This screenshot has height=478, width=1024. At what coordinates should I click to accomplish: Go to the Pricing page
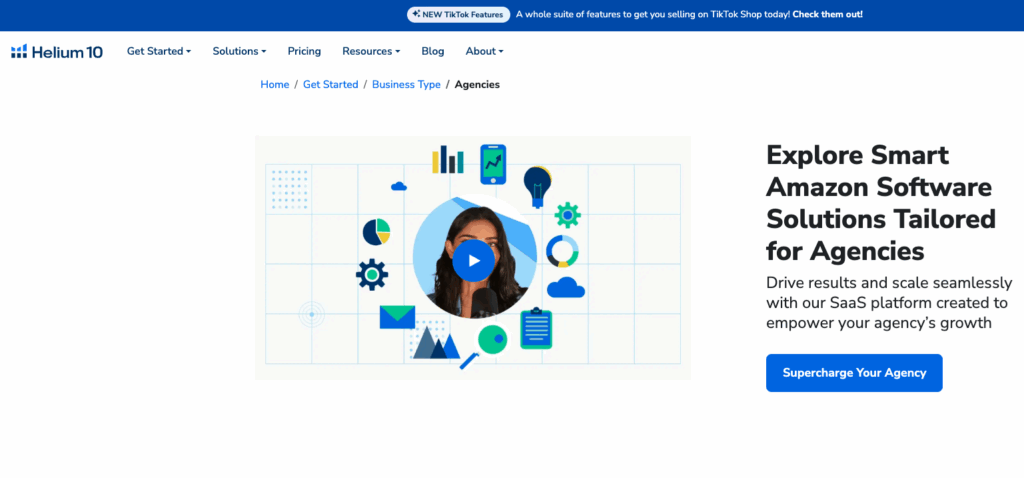pyautogui.click(x=304, y=51)
